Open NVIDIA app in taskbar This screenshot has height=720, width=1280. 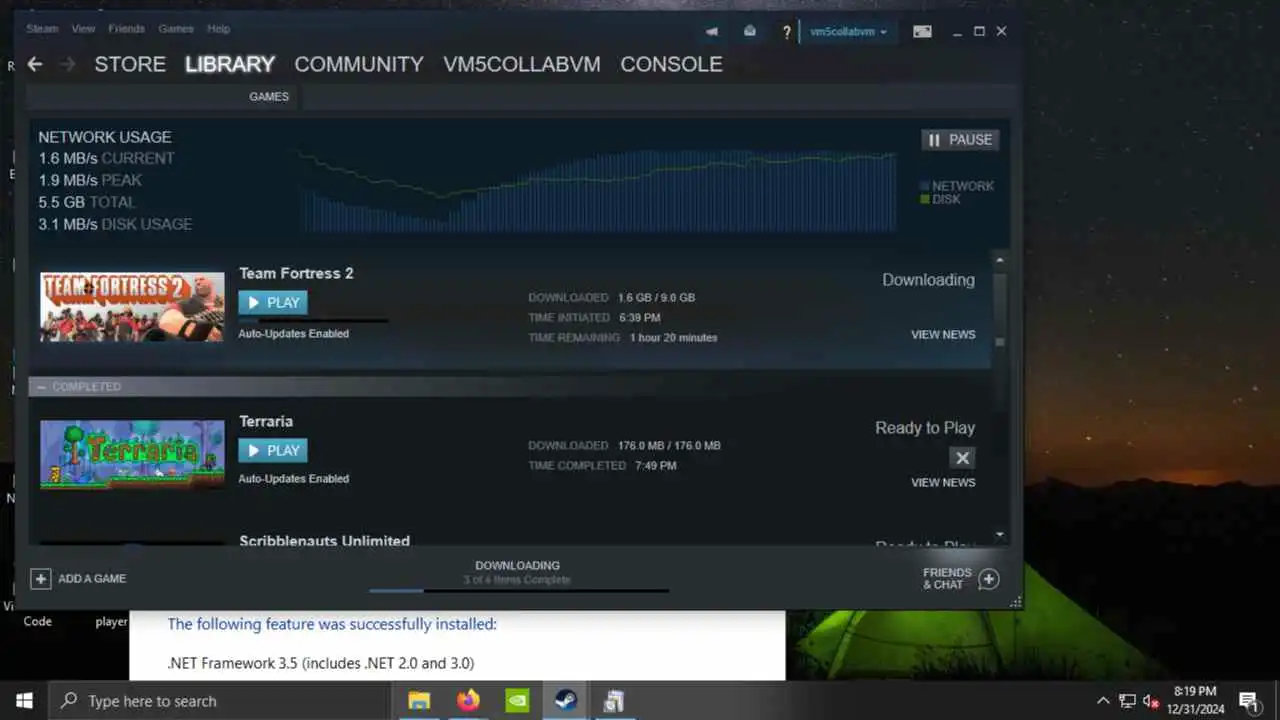(x=517, y=701)
